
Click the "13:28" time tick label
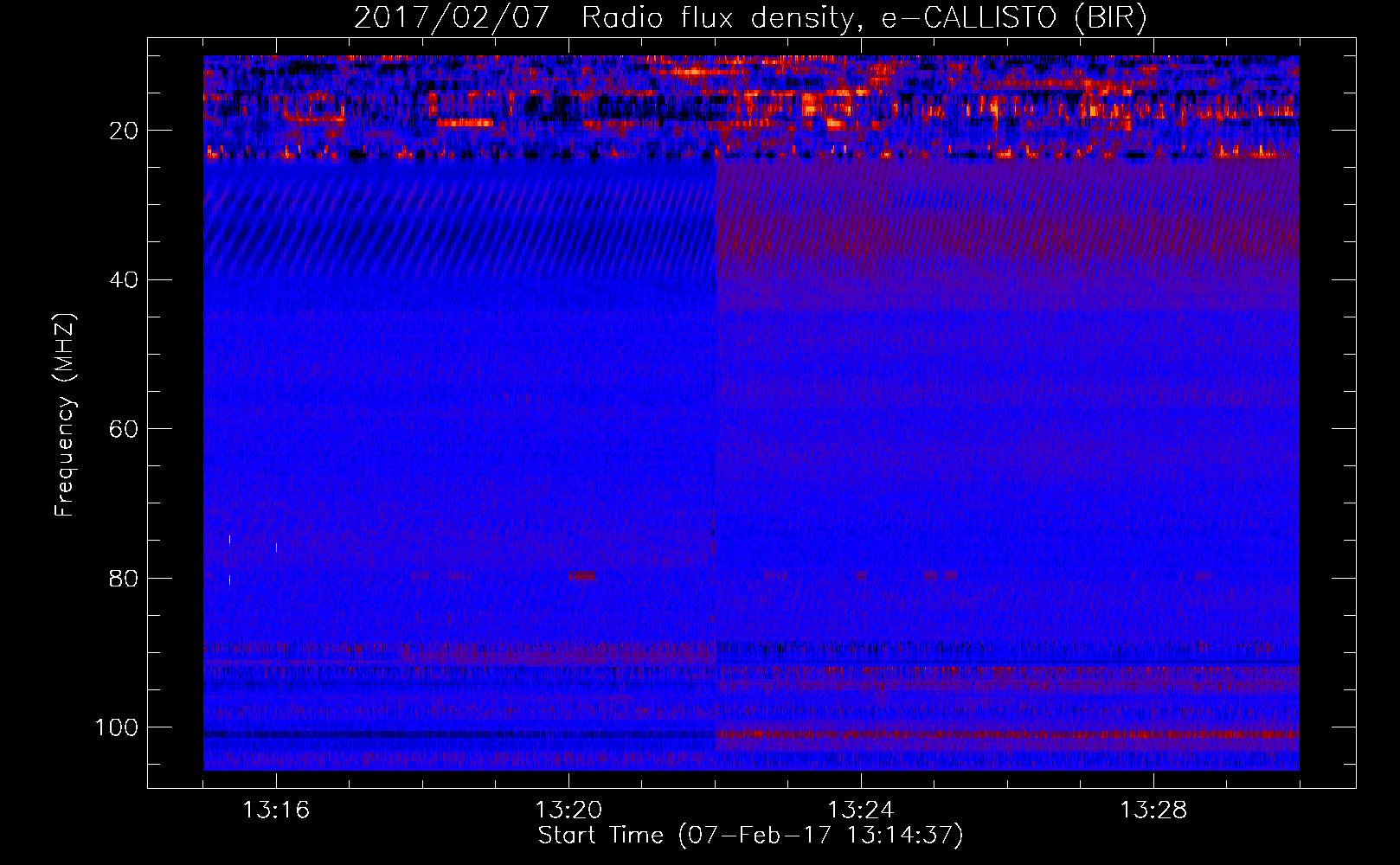[x=1153, y=811]
